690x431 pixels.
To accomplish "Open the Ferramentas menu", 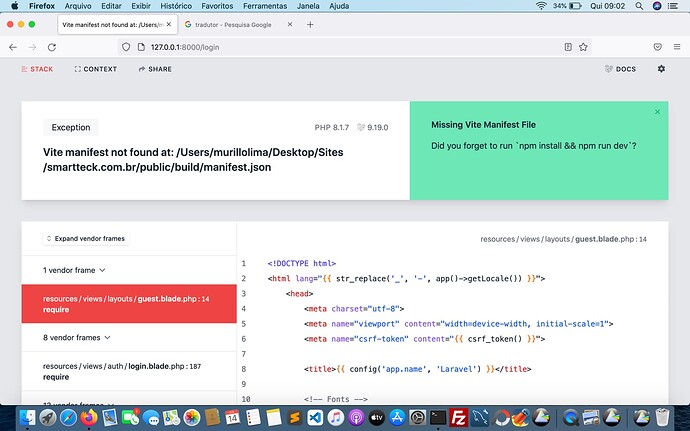I will [x=265, y=6].
